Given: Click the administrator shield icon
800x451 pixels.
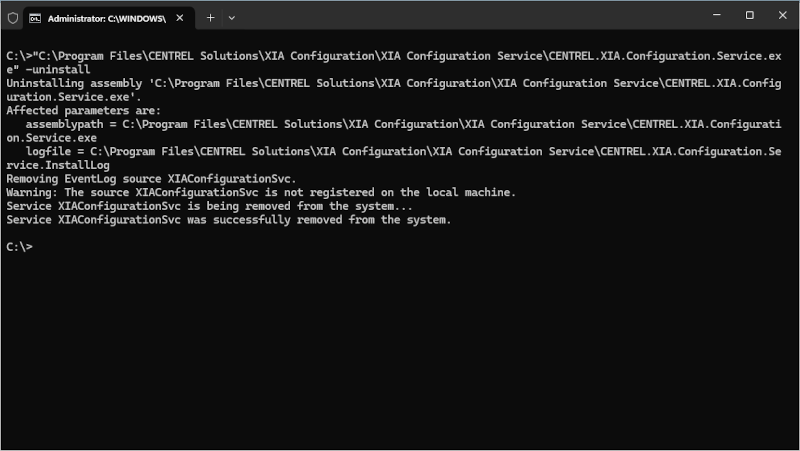Looking at the screenshot, I should click(x=13, y=17).
